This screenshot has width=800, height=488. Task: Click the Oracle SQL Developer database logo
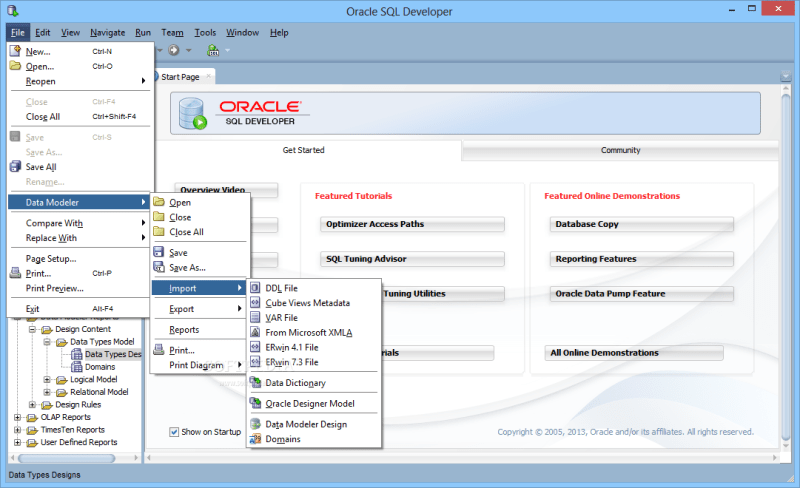193,113
